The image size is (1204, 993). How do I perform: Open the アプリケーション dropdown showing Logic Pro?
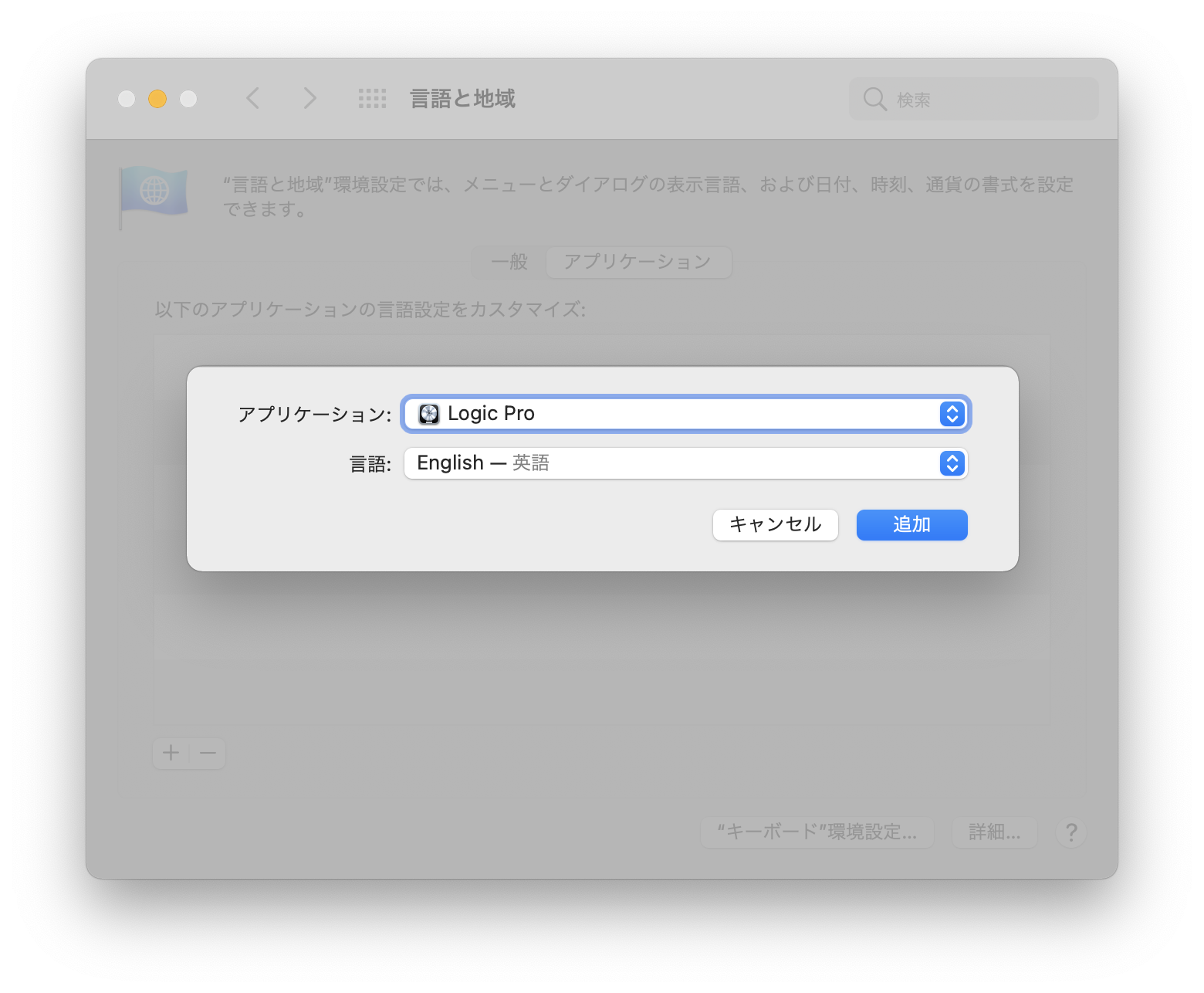685,414
